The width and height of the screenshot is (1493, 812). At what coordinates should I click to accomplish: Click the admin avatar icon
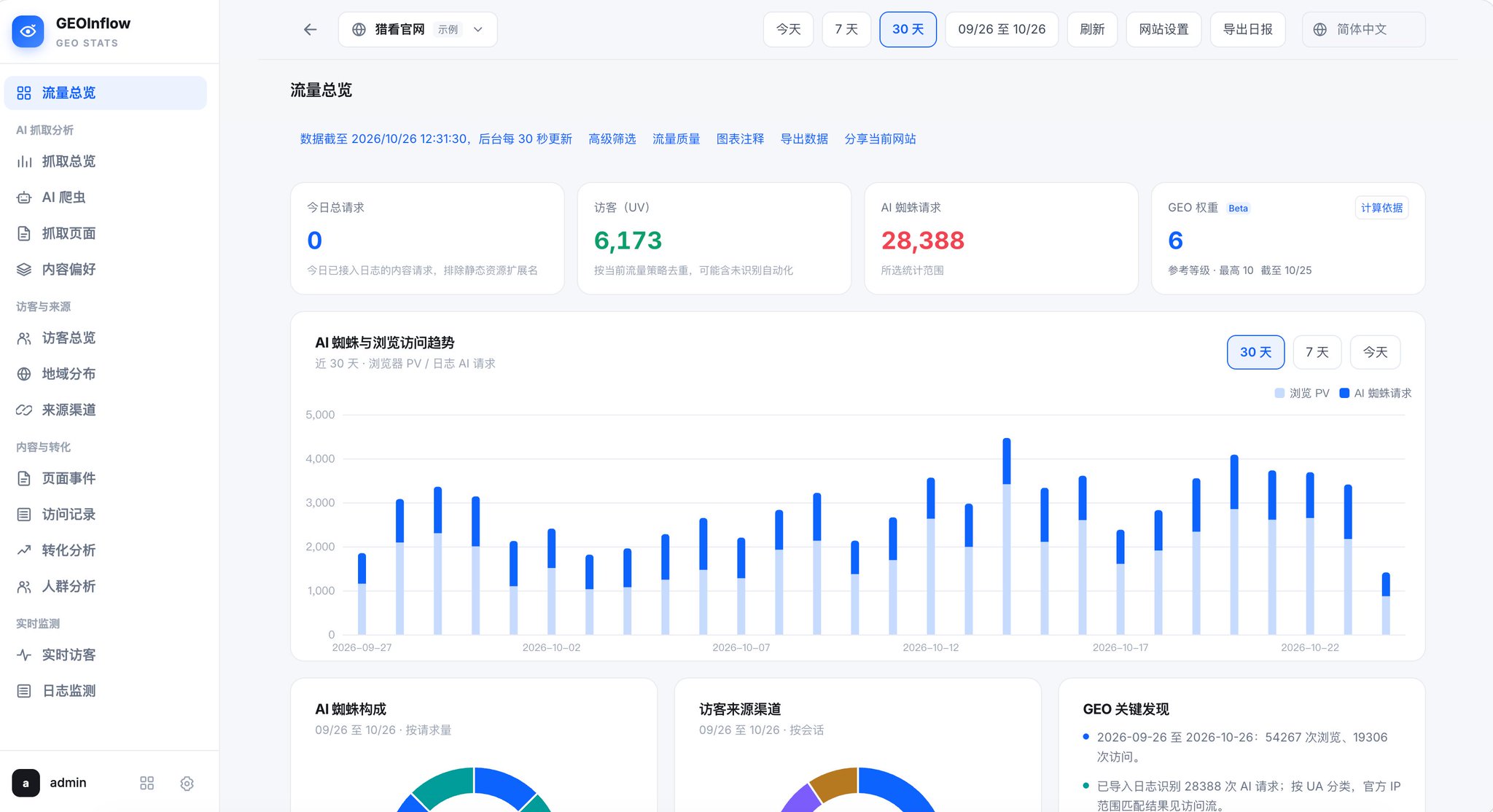pyautogui.click(x=26, y=783)
